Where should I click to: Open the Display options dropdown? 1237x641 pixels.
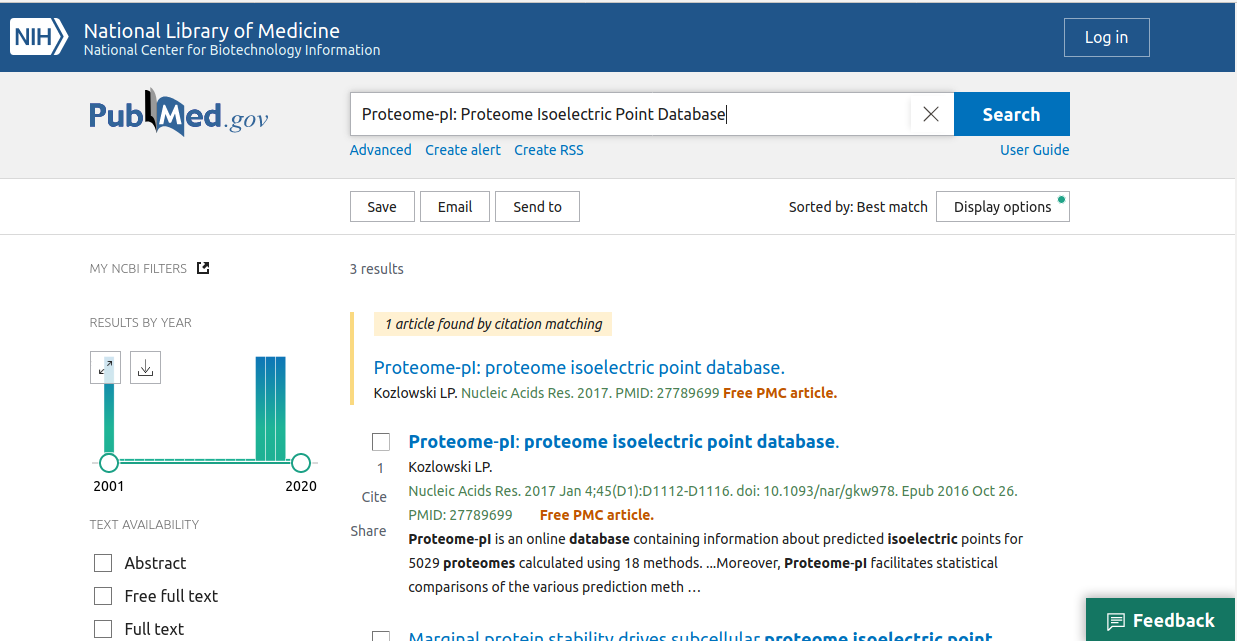[x=1003, y=207]
